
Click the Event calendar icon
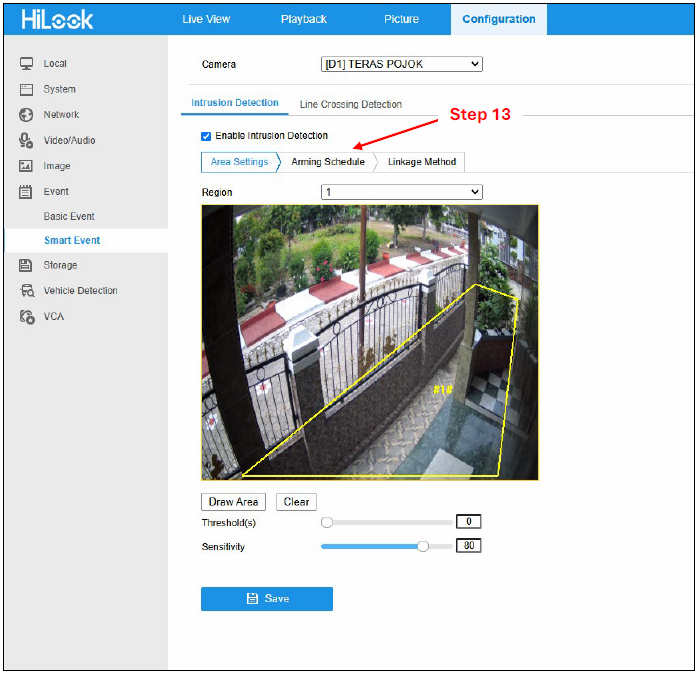click(x=25, y=192)
